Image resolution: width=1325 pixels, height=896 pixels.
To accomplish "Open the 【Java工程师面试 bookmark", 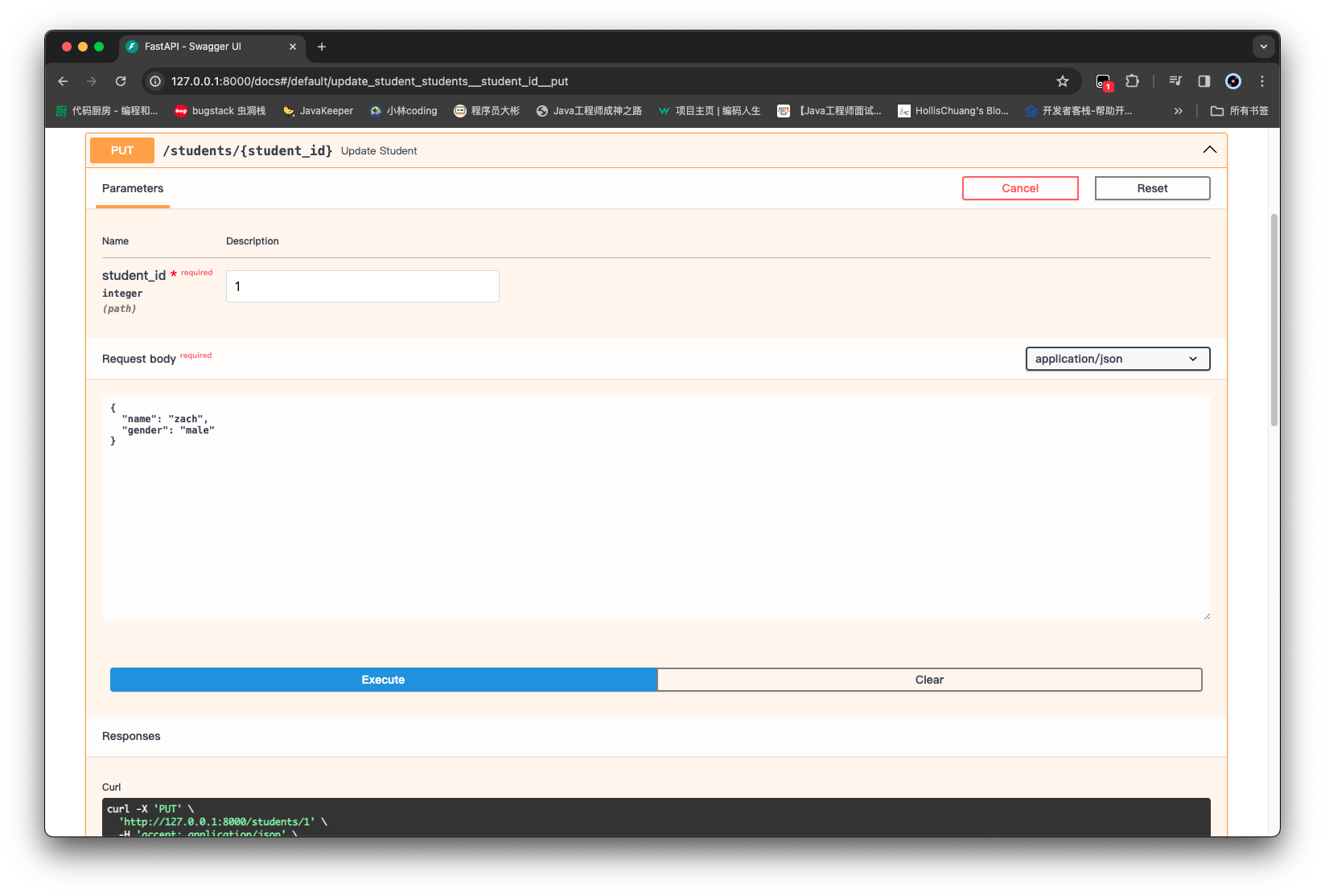I will coord(829,111).
